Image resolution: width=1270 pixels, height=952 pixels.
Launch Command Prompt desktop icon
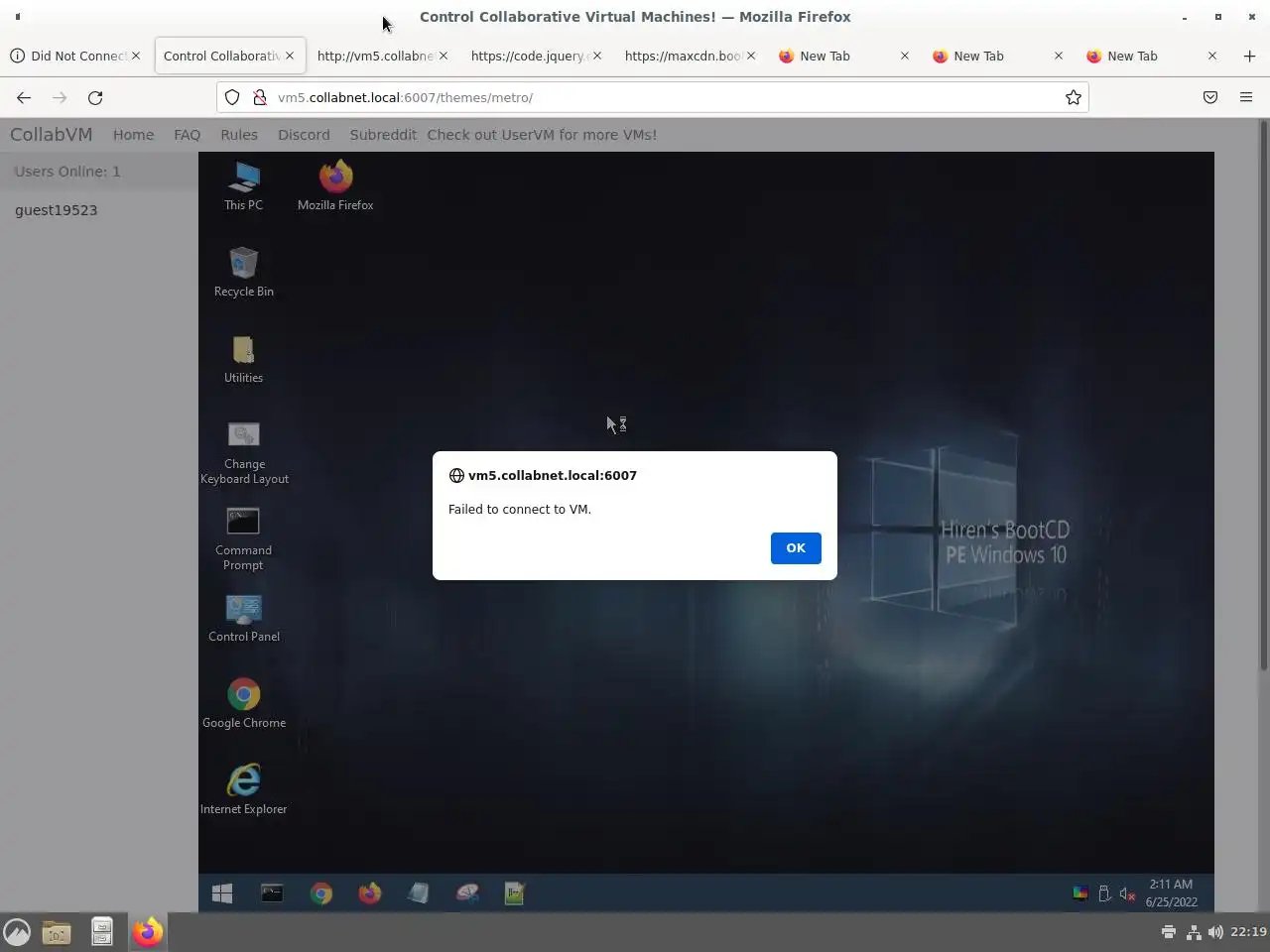[x=243, y=539]
